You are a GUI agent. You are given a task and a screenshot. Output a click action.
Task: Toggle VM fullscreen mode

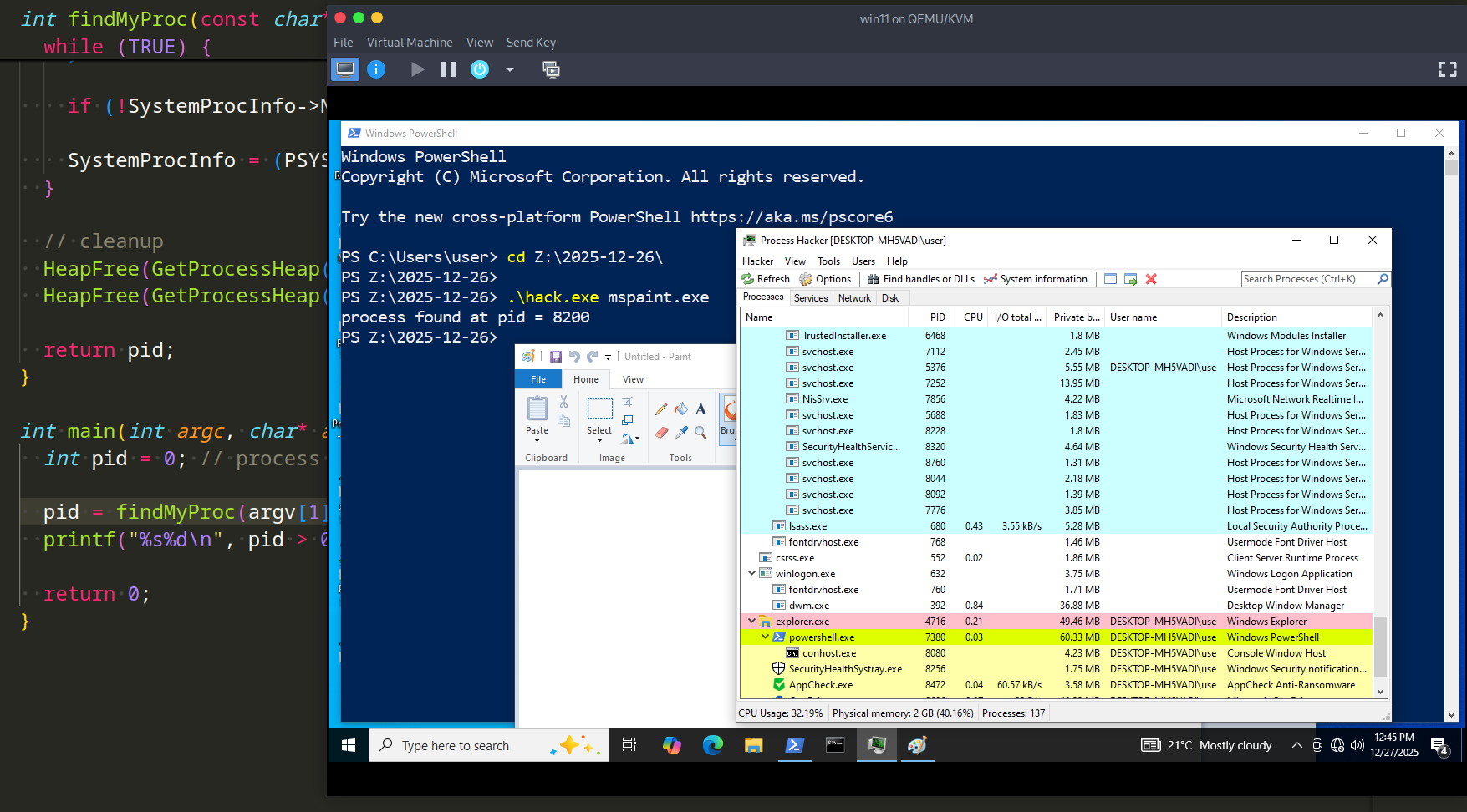(x=1447, y=69)
